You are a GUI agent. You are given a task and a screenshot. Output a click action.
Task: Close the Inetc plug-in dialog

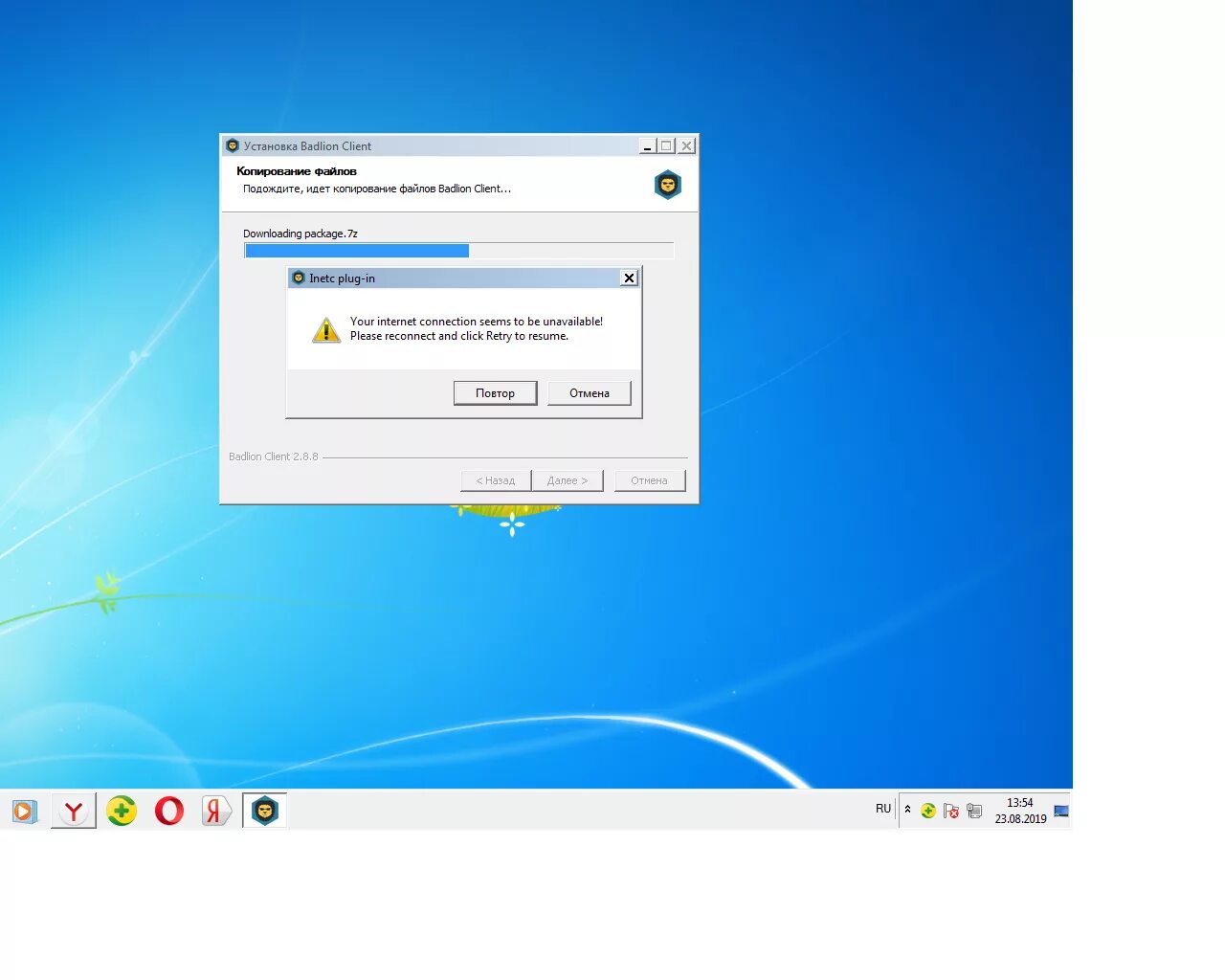[x=629, y=278]
